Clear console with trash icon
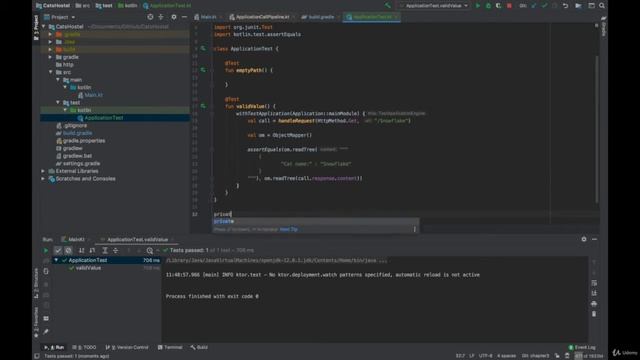The image size is (640, 360). 594,314
